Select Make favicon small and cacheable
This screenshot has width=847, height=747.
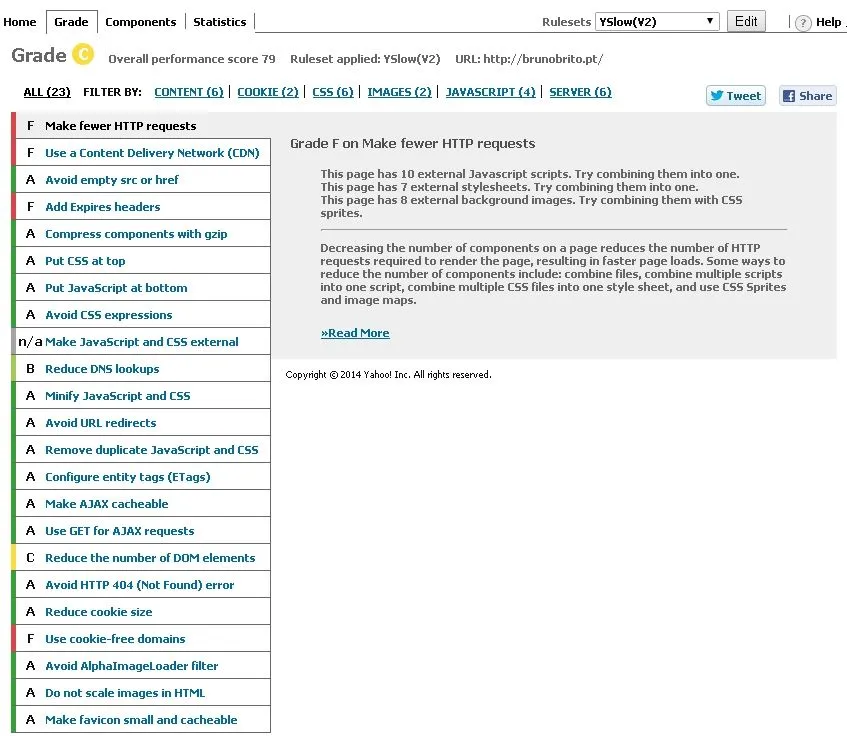pyautogui.click(x=143, y=720)
